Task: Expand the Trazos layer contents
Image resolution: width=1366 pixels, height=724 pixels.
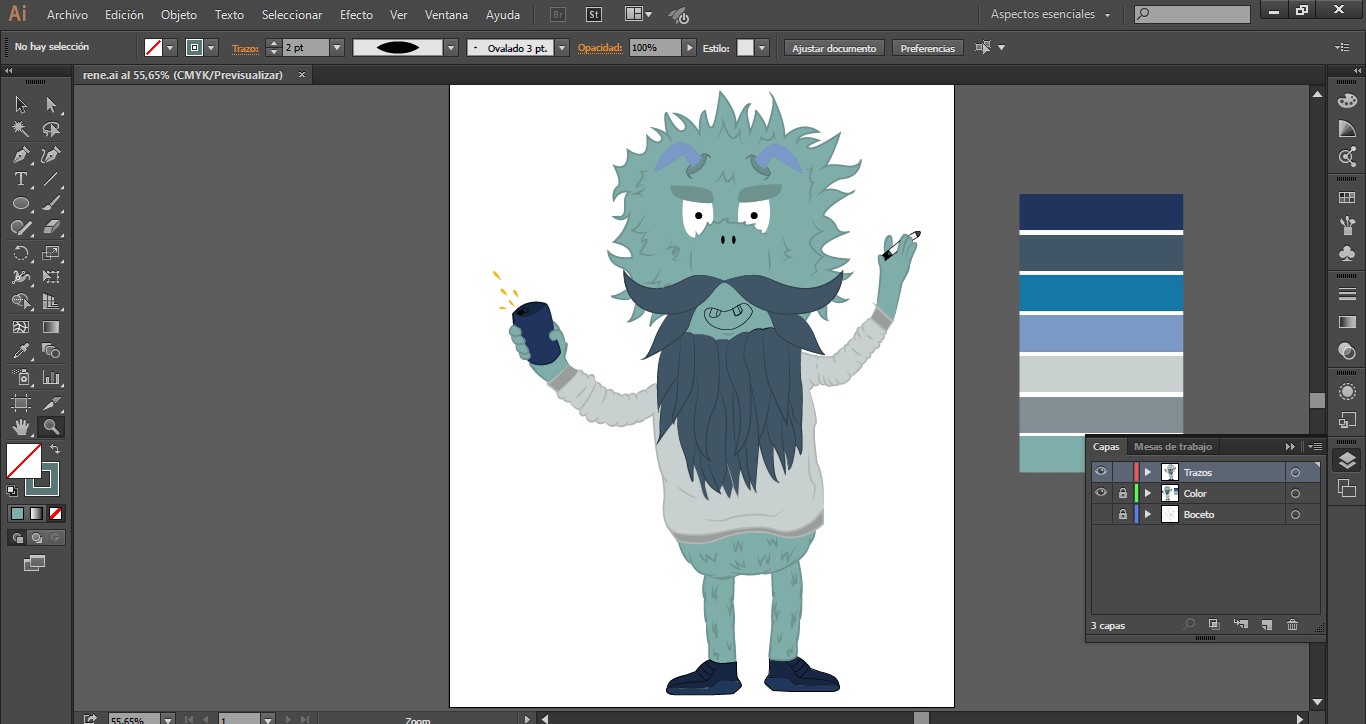Action: click(x=1148, y=473)
